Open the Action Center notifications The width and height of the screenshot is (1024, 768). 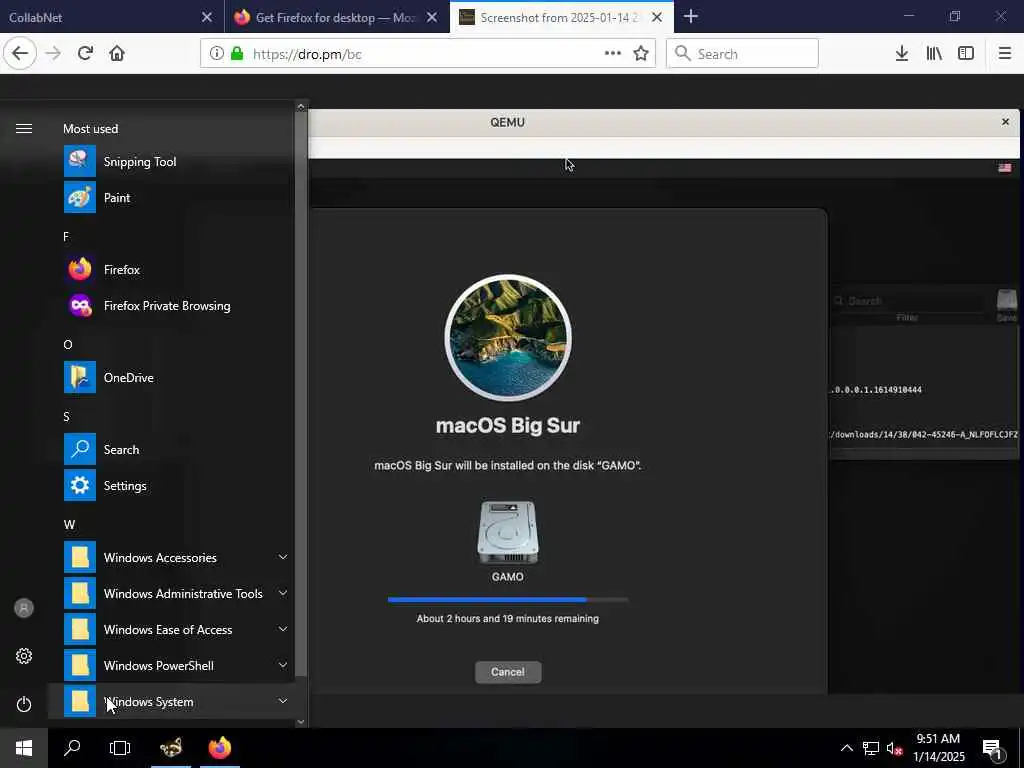coord(993,749)
